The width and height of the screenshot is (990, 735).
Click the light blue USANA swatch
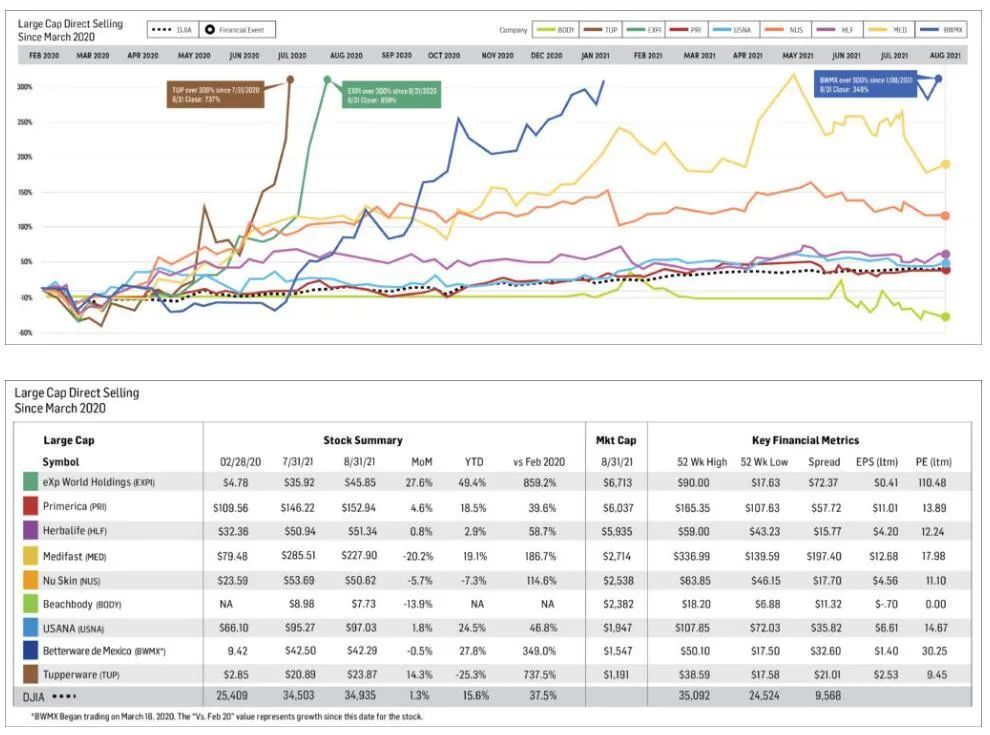pyautogui.click(x=30, y=628)
